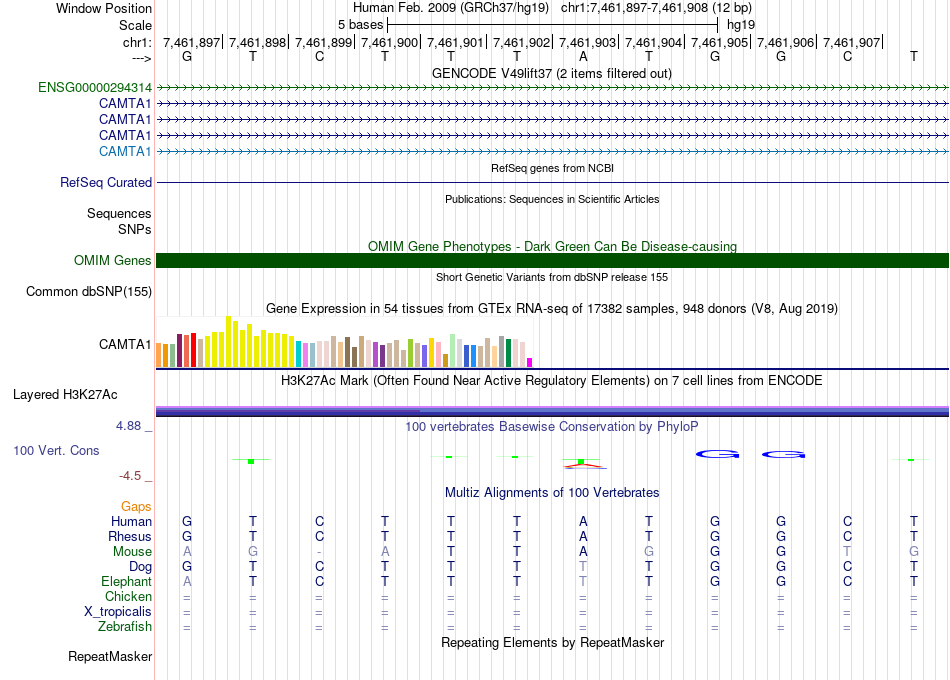Open the 100 Vert. Cons track label
950x680 pixels.
[x=56, y=450]
